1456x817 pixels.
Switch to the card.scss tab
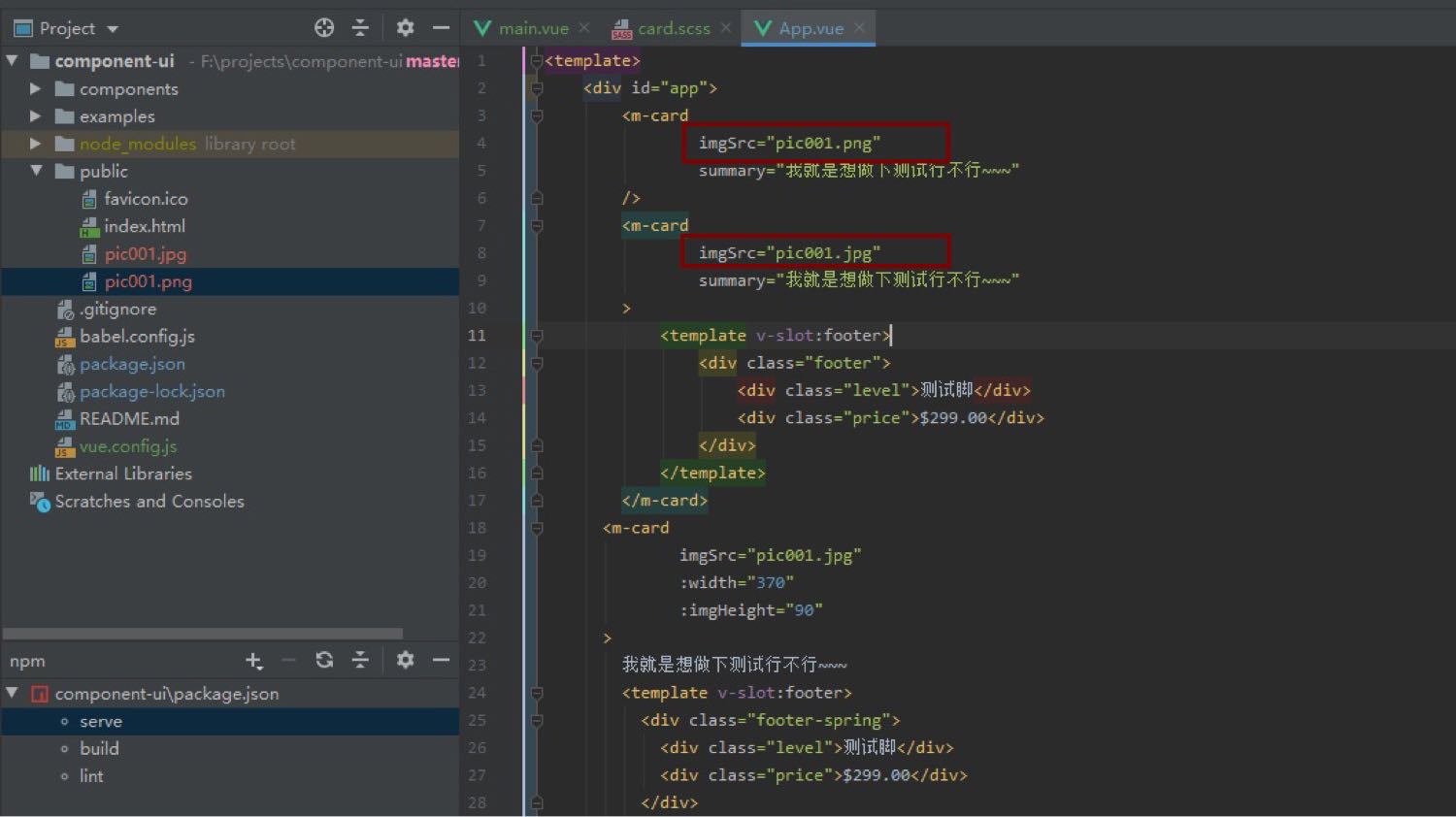point(674,28)
